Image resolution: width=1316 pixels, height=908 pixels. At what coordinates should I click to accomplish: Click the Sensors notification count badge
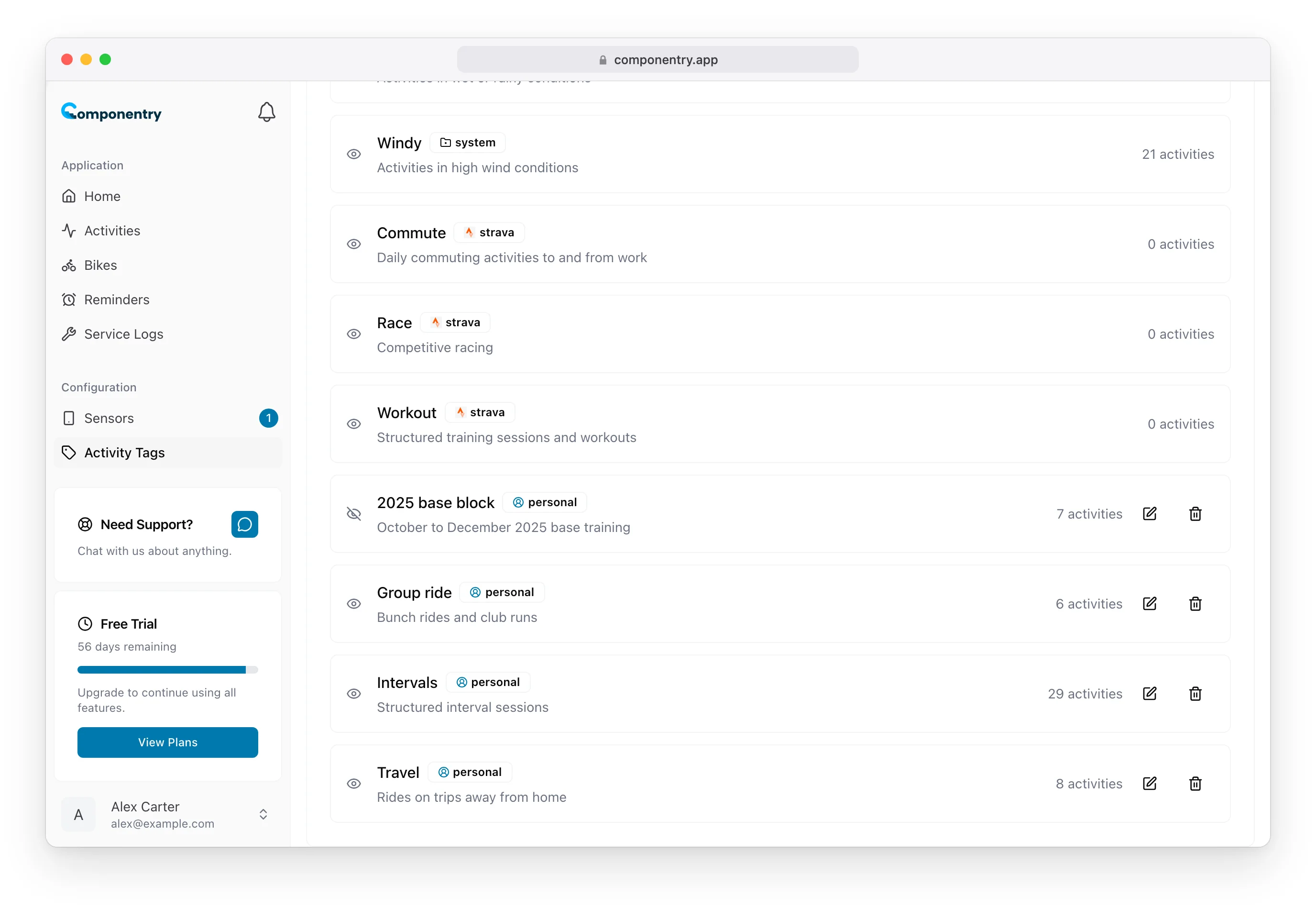[x=268, y=418]
